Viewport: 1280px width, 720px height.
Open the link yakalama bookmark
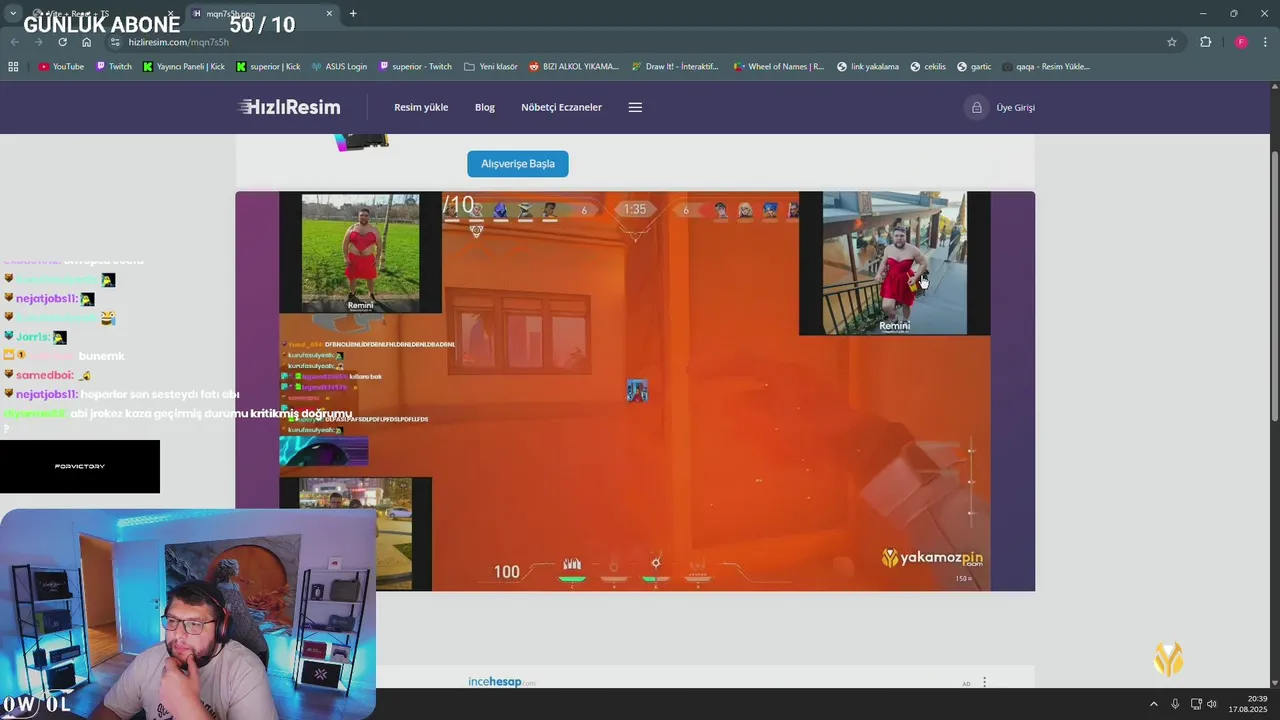tap(867, 67)
